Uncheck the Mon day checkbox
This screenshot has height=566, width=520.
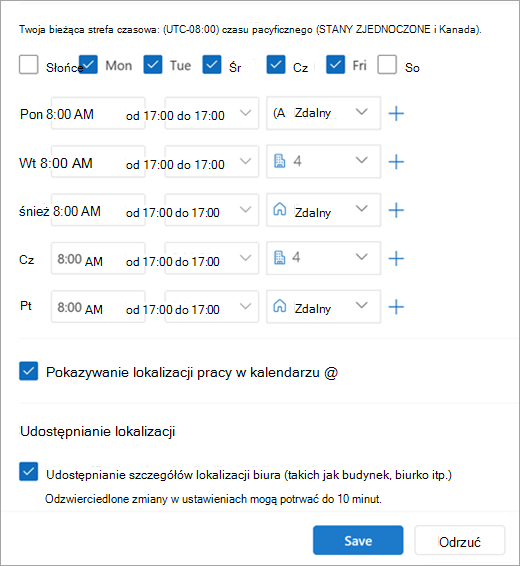88,65
